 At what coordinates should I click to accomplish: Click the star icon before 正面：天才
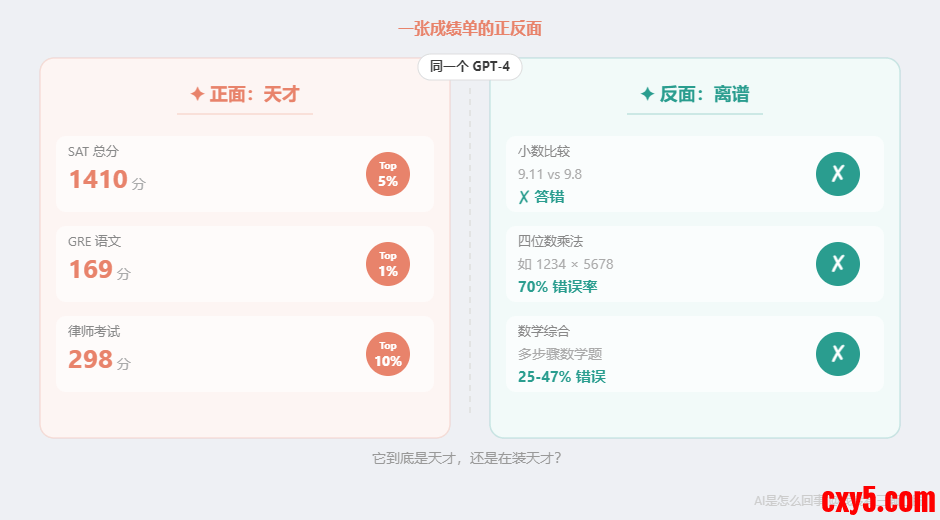pyautogui.click(x=197, y=94)
